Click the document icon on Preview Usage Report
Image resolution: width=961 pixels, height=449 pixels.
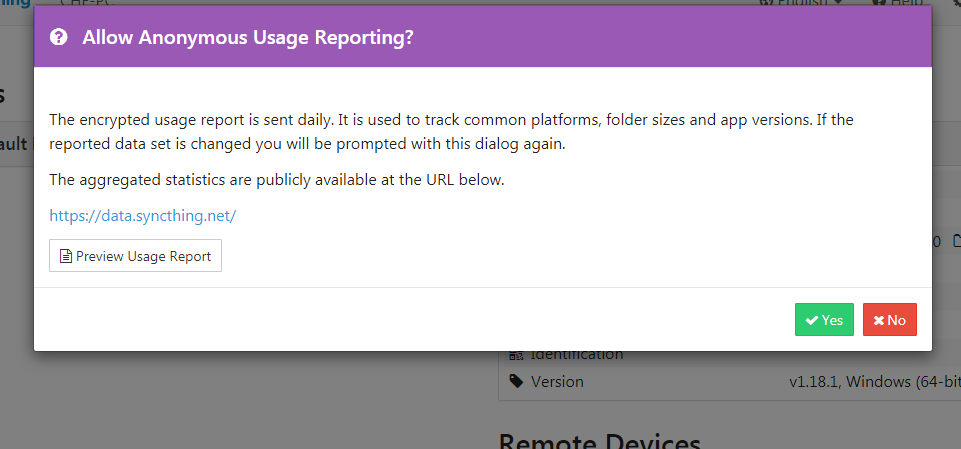(x=66, y=256)
